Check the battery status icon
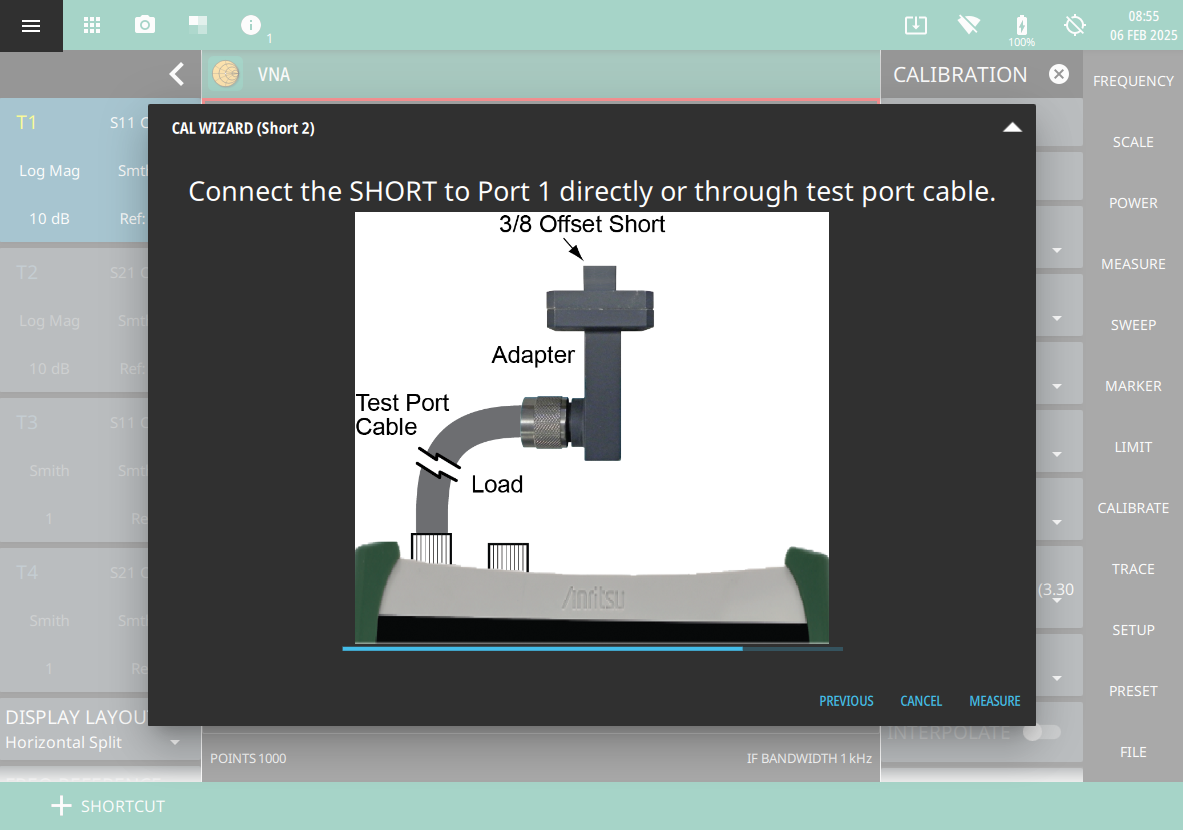 [x=1021, y=26]
